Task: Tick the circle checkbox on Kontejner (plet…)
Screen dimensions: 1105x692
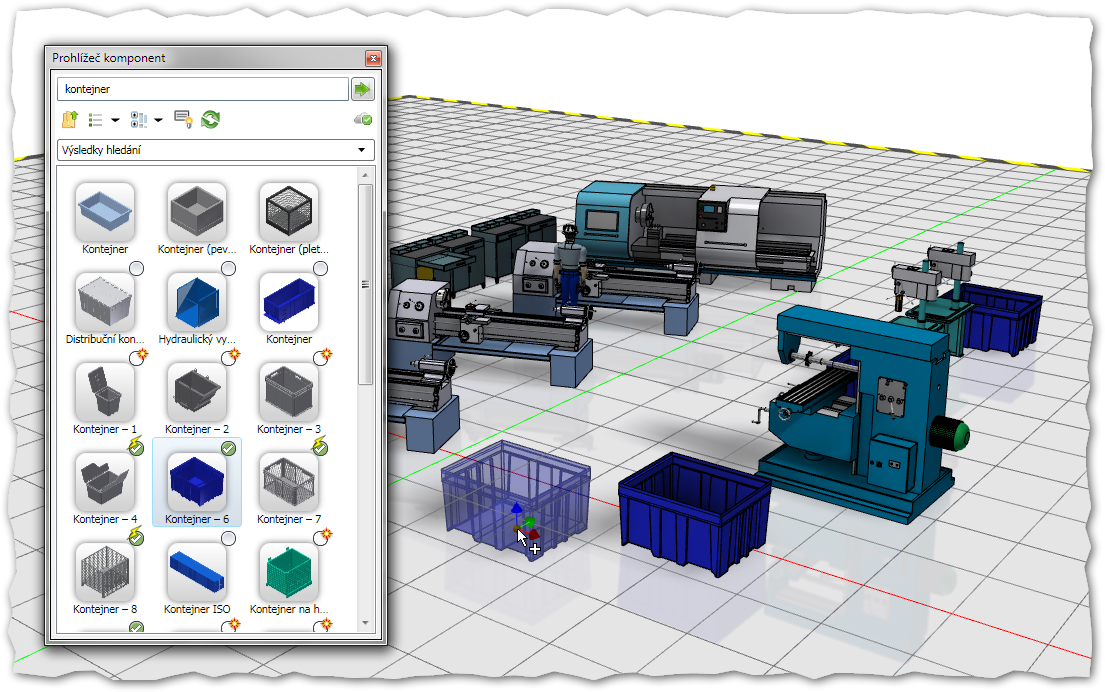Action: click(x=321, y=268)
